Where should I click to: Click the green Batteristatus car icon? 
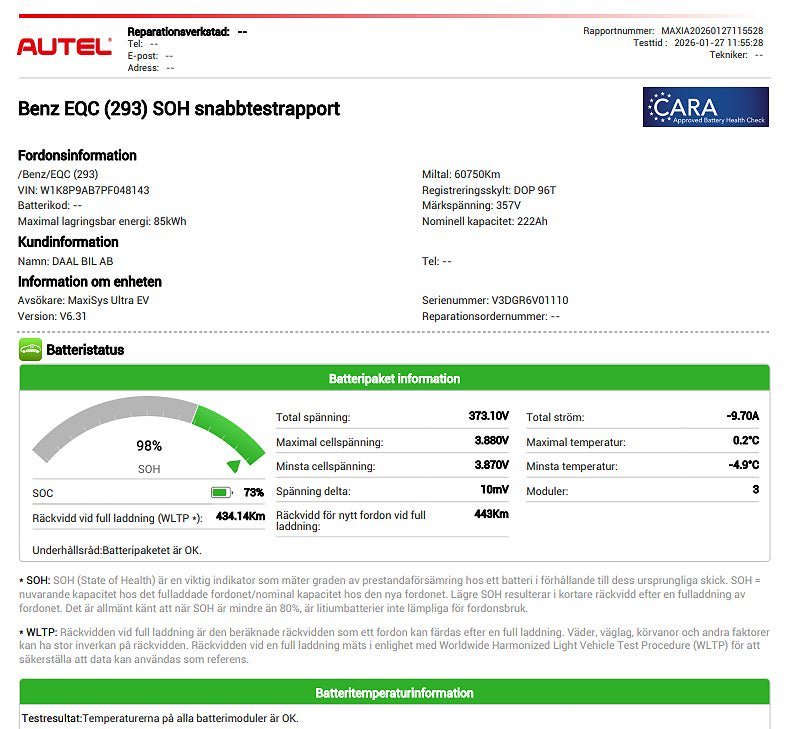(x=30, y=350)
